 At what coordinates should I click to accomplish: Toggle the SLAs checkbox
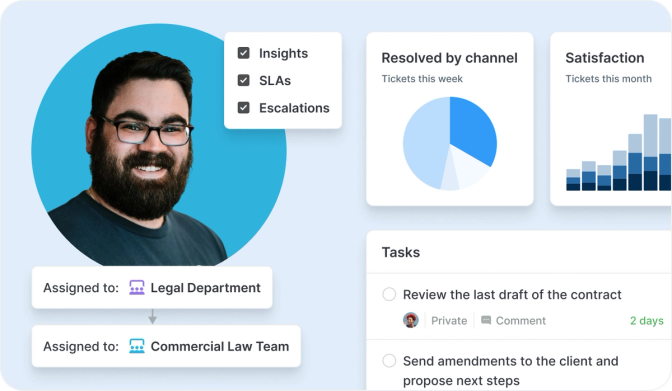click(x=243, y=80)
